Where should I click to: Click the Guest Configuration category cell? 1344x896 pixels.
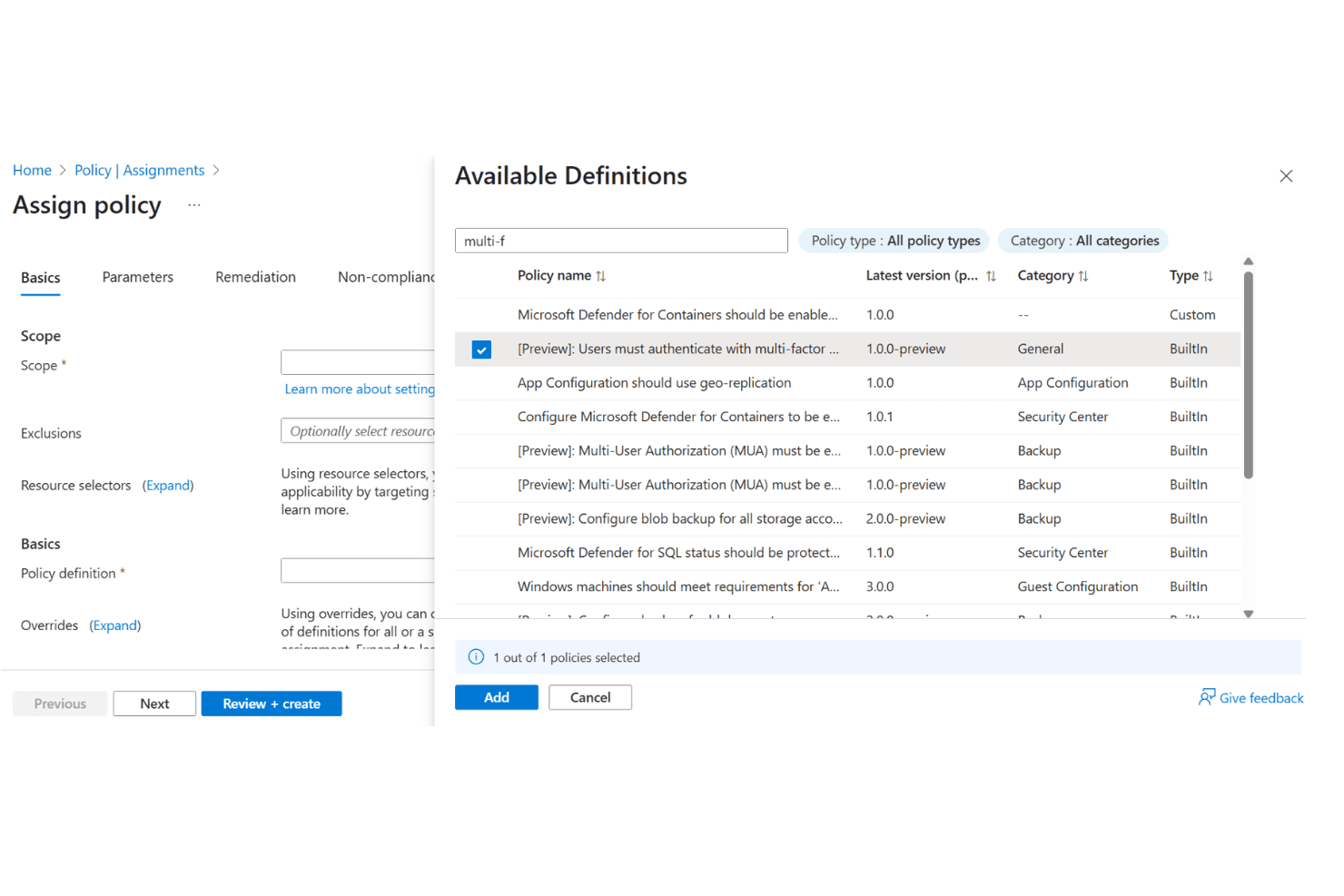pos(1077,587)
